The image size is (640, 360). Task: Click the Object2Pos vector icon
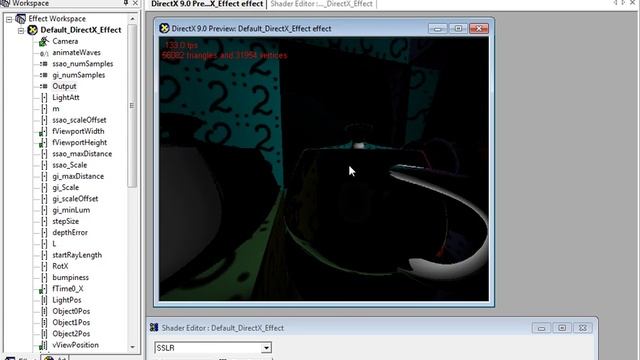click(x=44, y=334)
